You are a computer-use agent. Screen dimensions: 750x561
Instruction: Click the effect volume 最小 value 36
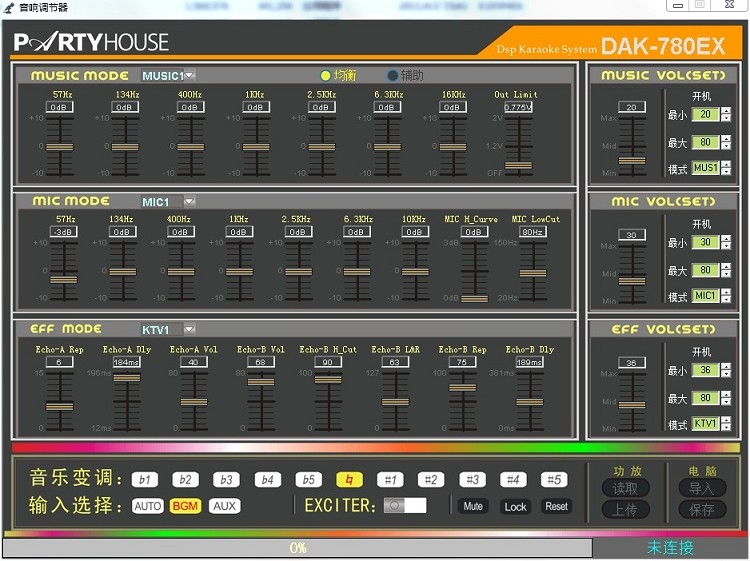[706, 370]
